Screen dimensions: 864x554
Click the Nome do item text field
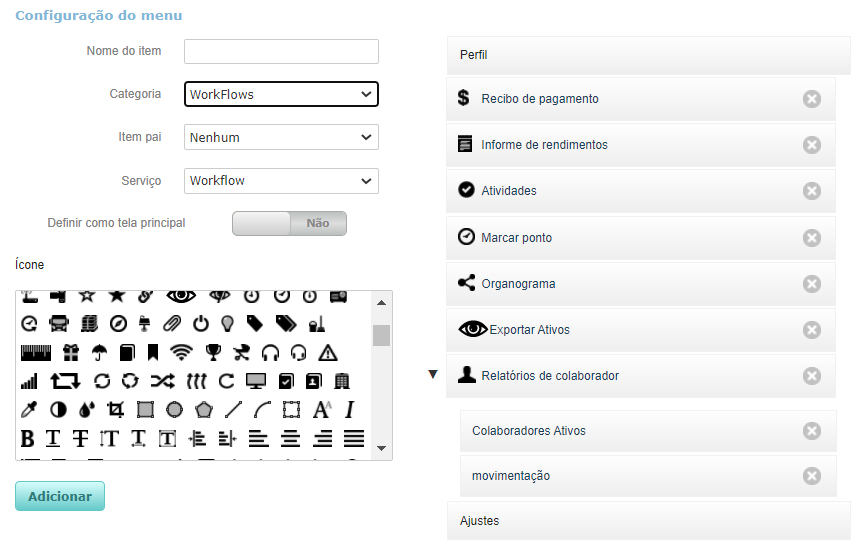pyautogui.click(x=281, y=51)
